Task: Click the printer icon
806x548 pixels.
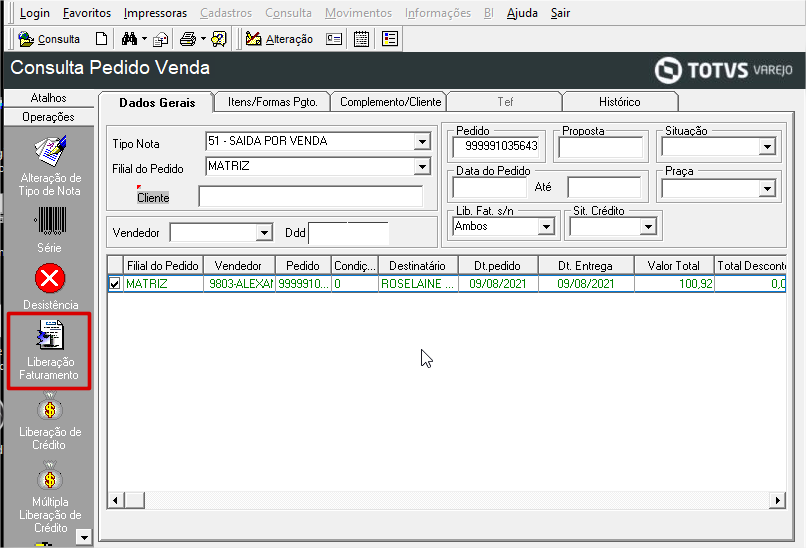Action: coord(188,39)
